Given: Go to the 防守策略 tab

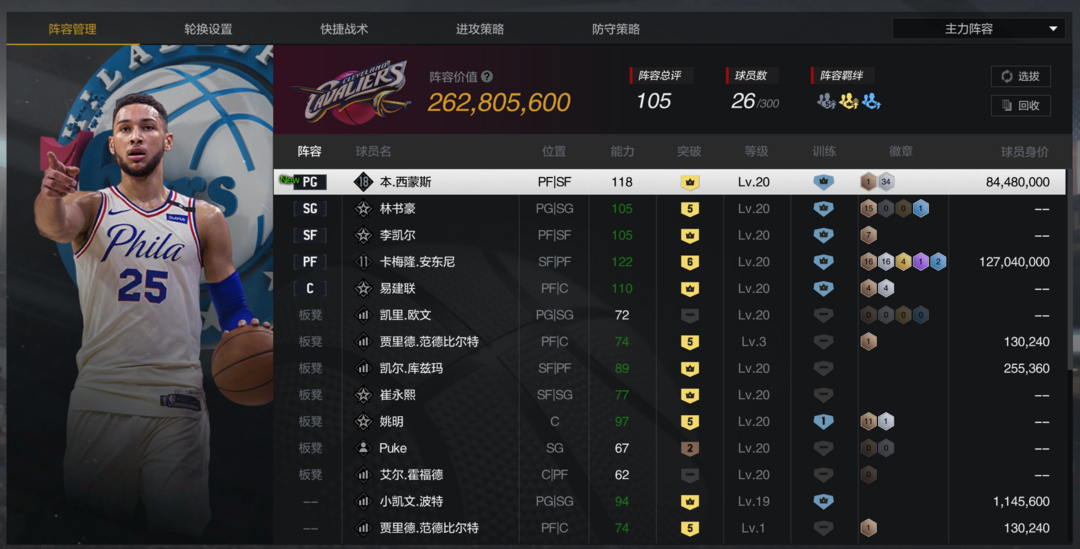Looking at the screenshot, I should click(616, 29).
